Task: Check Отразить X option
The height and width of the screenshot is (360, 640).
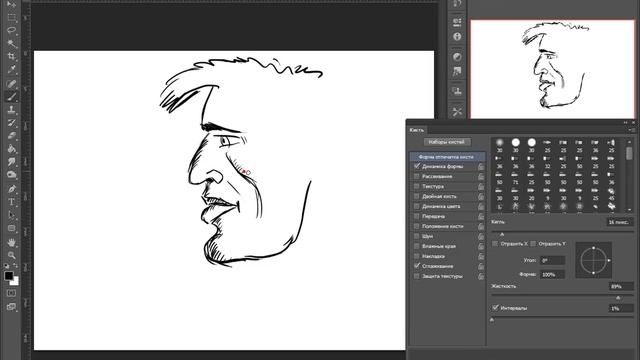Action: 495,244
